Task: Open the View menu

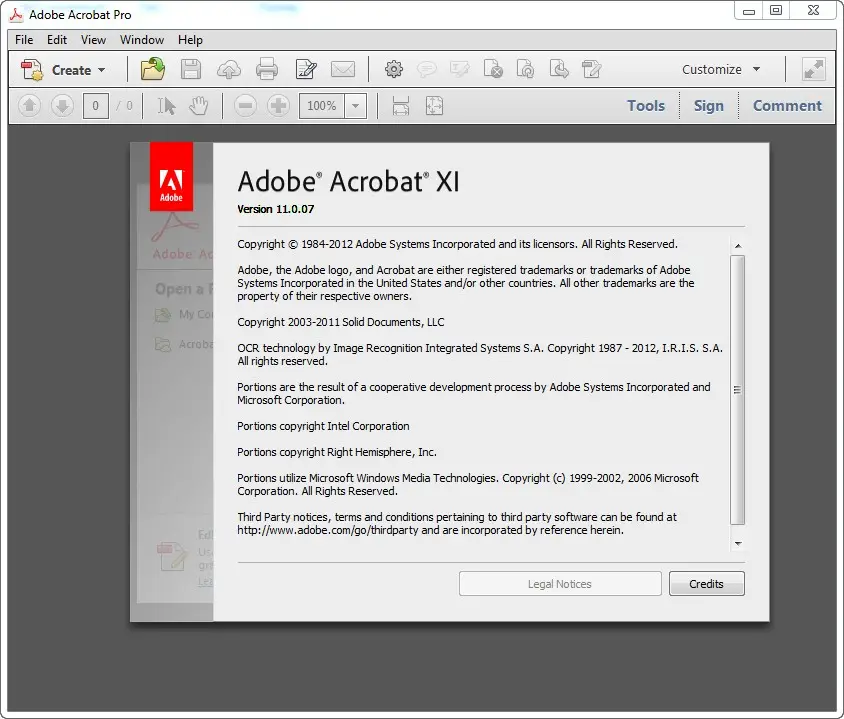Action: [93, 40]
